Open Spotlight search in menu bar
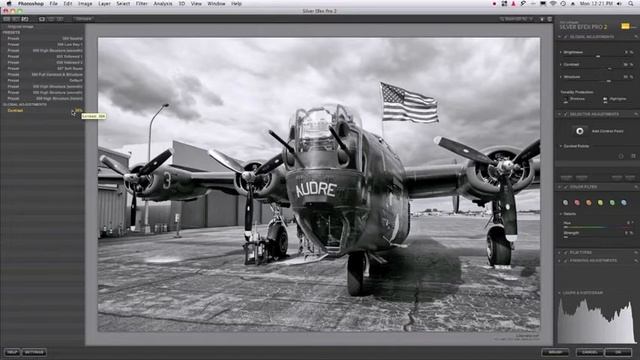This screenshot has height=360, width=640. (x=631, y=4)
